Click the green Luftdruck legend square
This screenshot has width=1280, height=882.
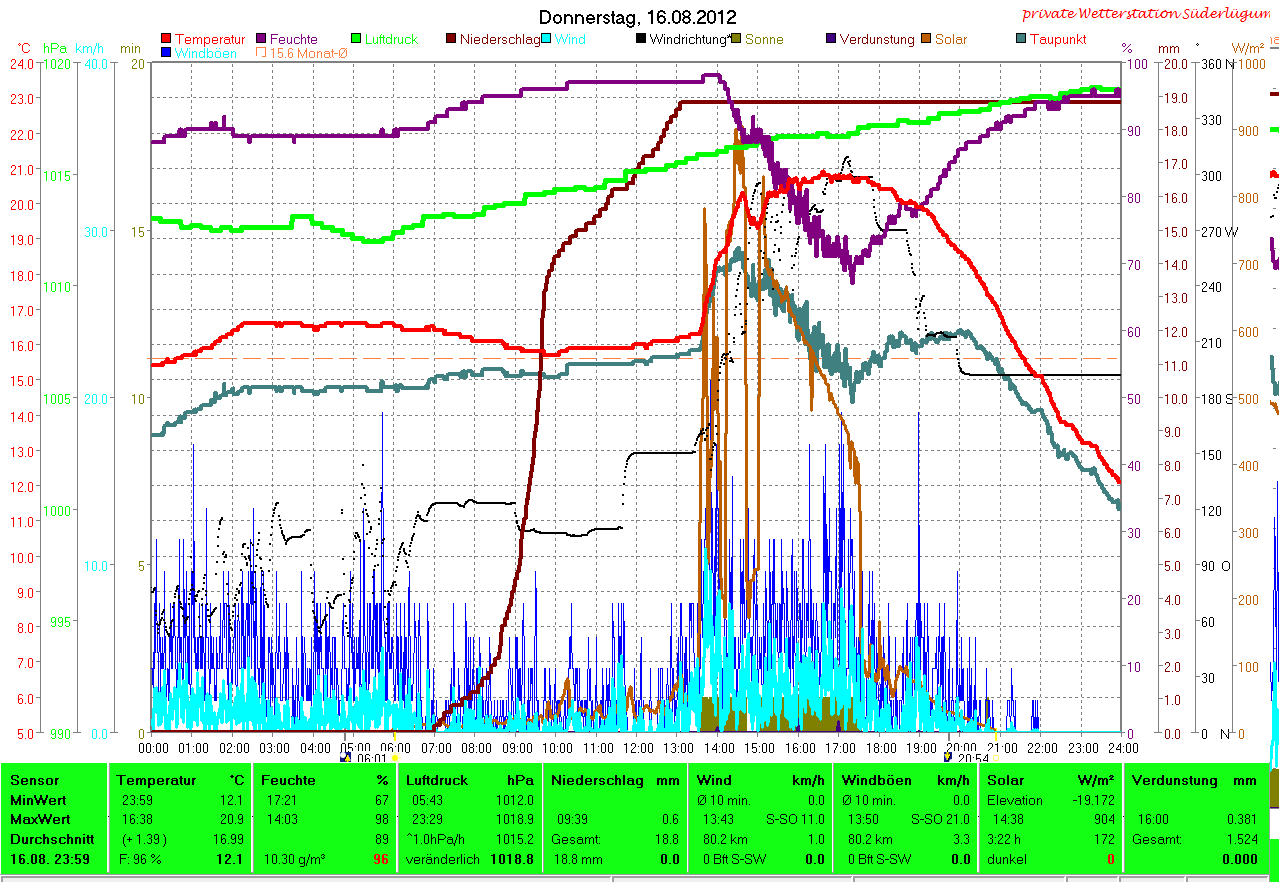tap(357, 40)
